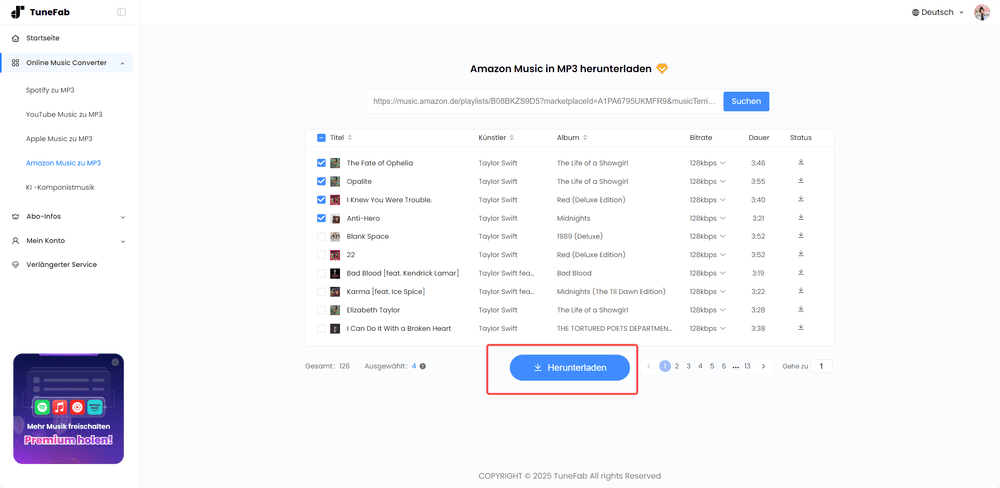
Task: Uncheck the Anti-Hero track
Action: pyautogui.click(x=321, y=218)
